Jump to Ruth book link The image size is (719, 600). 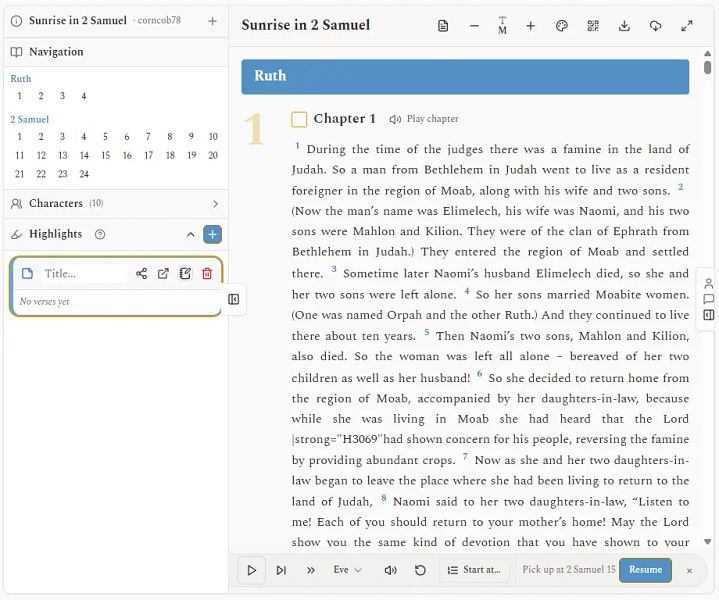tap(21, 78)
